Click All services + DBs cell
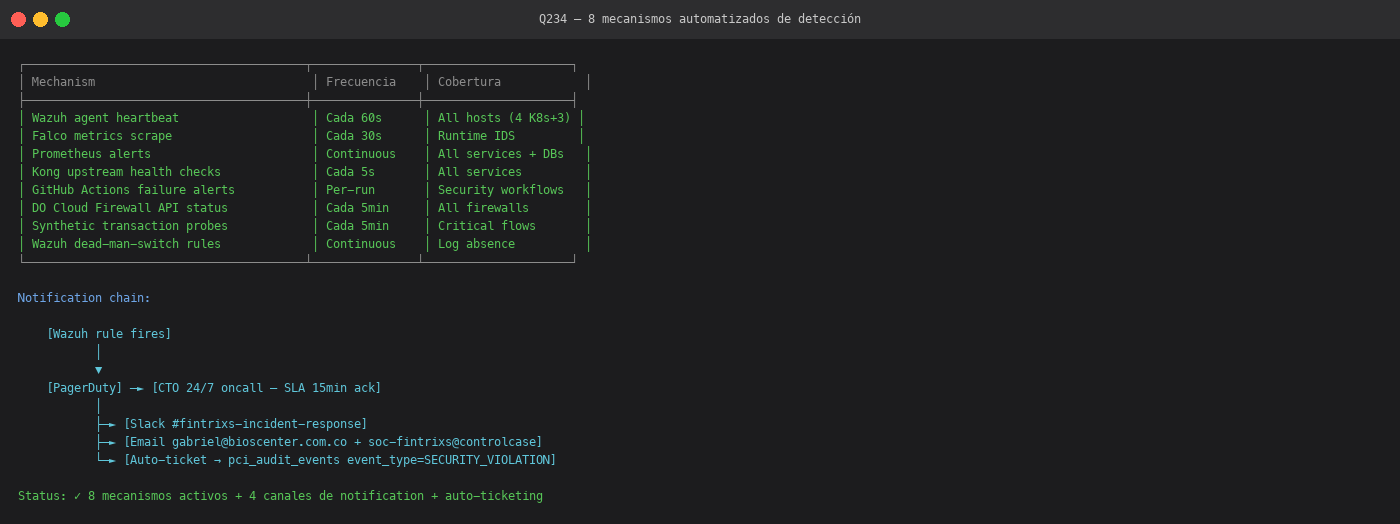1400x524 pixels. [x=501, y=154]
